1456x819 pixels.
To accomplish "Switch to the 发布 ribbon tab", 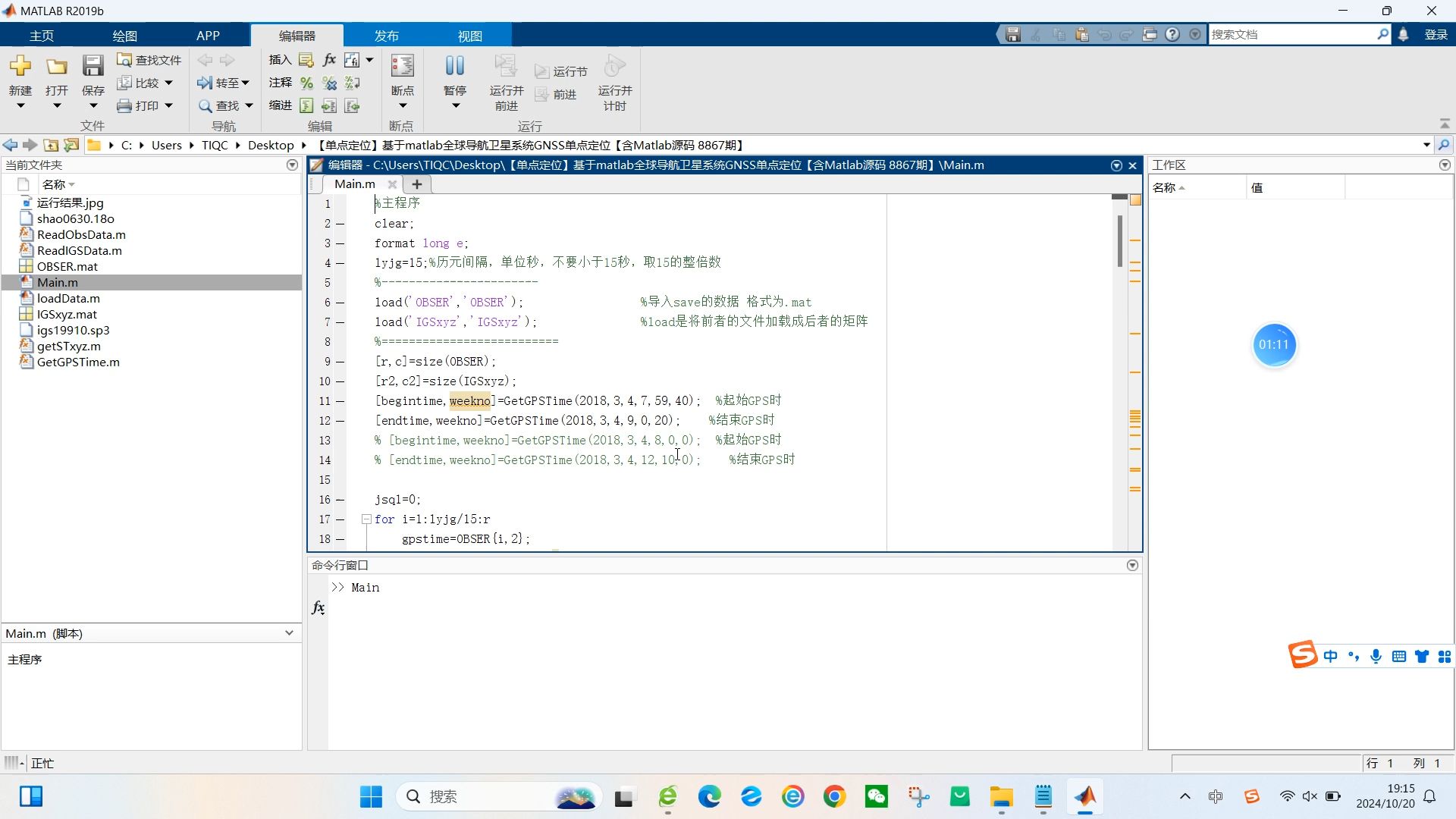I will point(386,35).
